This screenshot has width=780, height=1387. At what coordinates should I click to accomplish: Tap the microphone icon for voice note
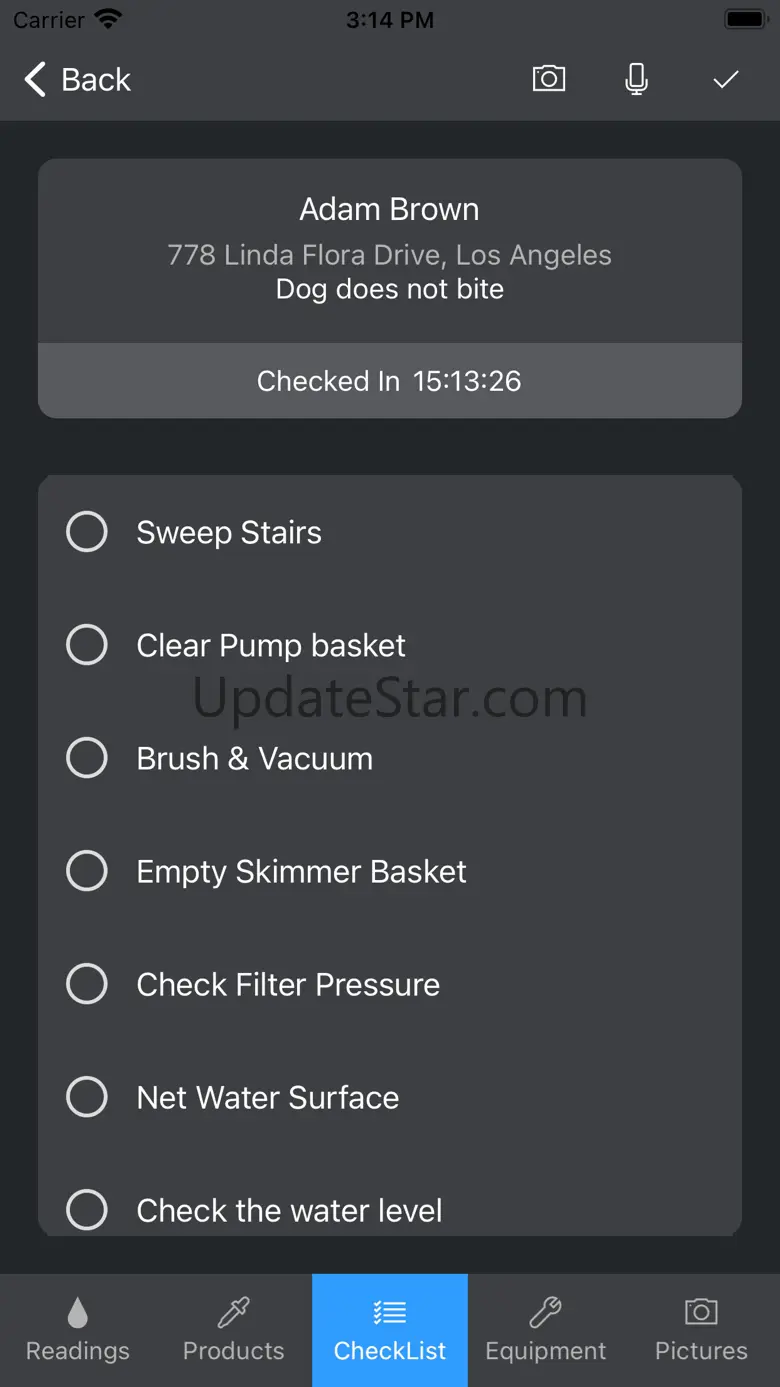click(x=636, y=79)
